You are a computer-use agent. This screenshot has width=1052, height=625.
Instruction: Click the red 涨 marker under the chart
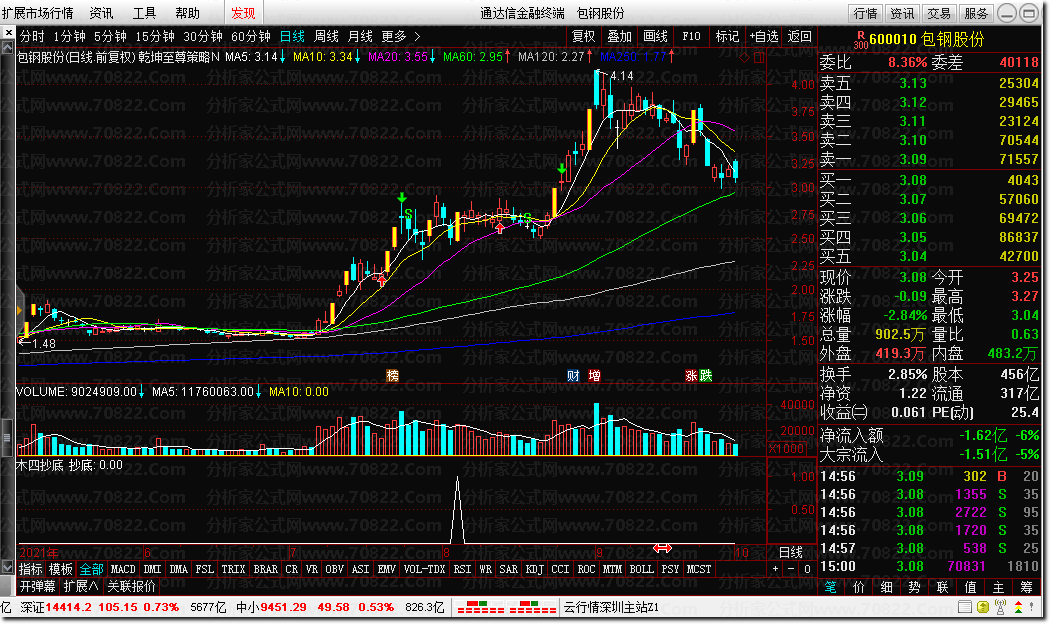691,376
